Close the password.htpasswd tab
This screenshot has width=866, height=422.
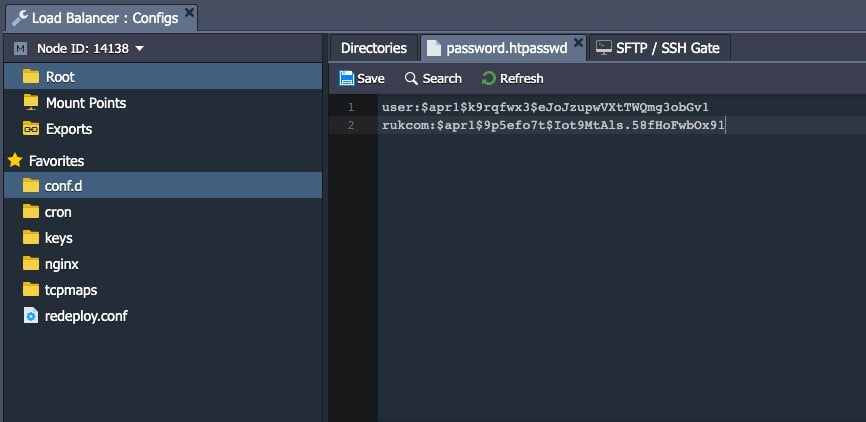tap(578, 42)
